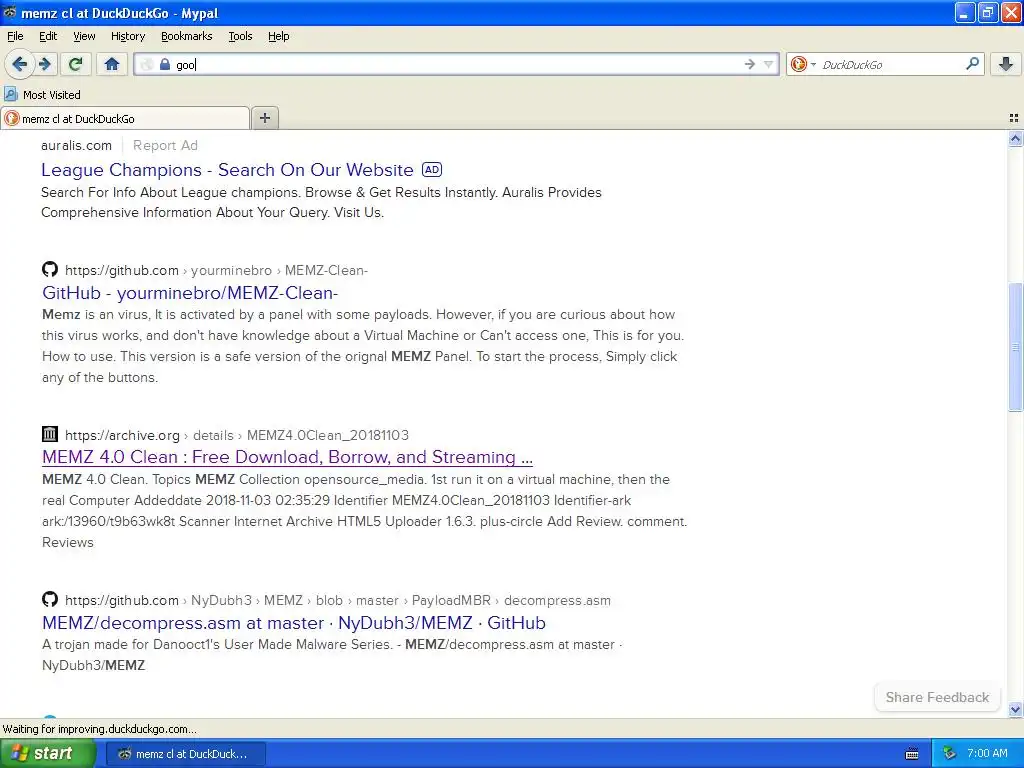This screenshot has width=1024, height=768.
Task: Reload the current page
Action: point(76,64)
